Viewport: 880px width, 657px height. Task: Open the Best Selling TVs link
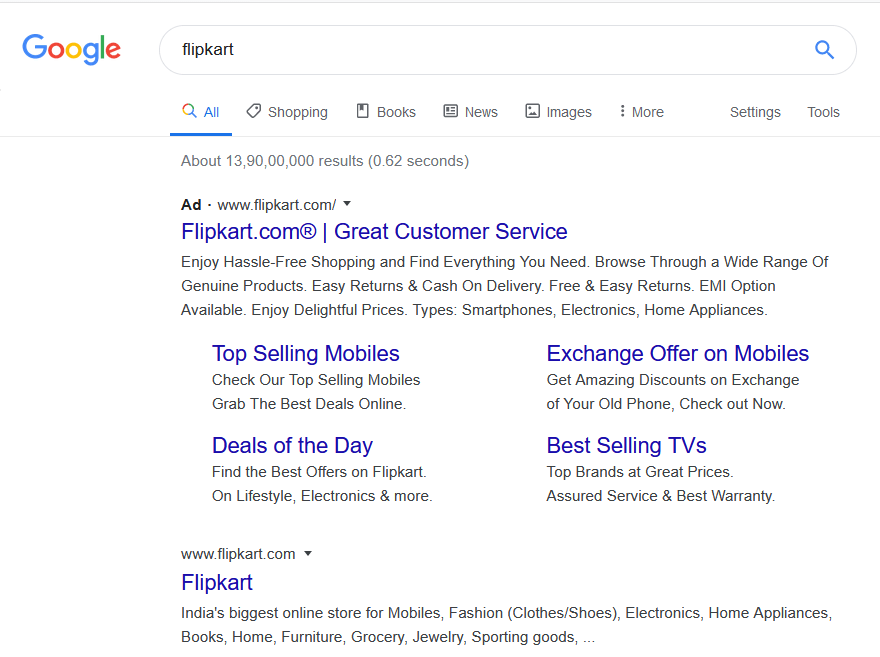[626, 446]
